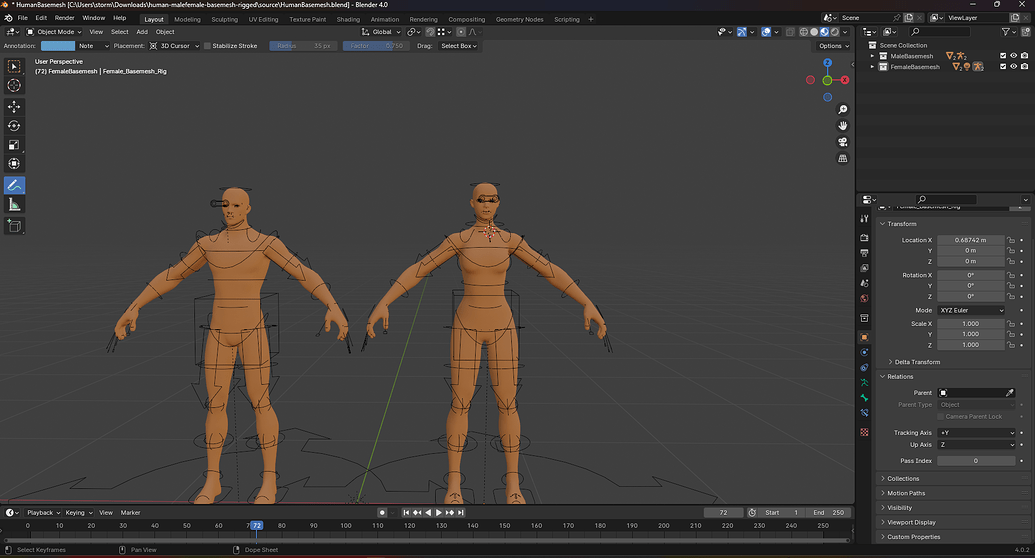Image resolution: width=1035 pixels, height=558 pixels.
Task: Open the World properties tab
Action: click(864, 298)
